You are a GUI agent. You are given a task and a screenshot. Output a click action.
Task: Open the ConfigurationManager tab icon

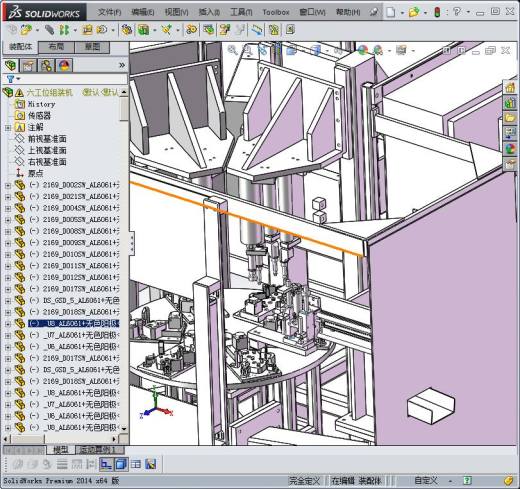point(46,65)
